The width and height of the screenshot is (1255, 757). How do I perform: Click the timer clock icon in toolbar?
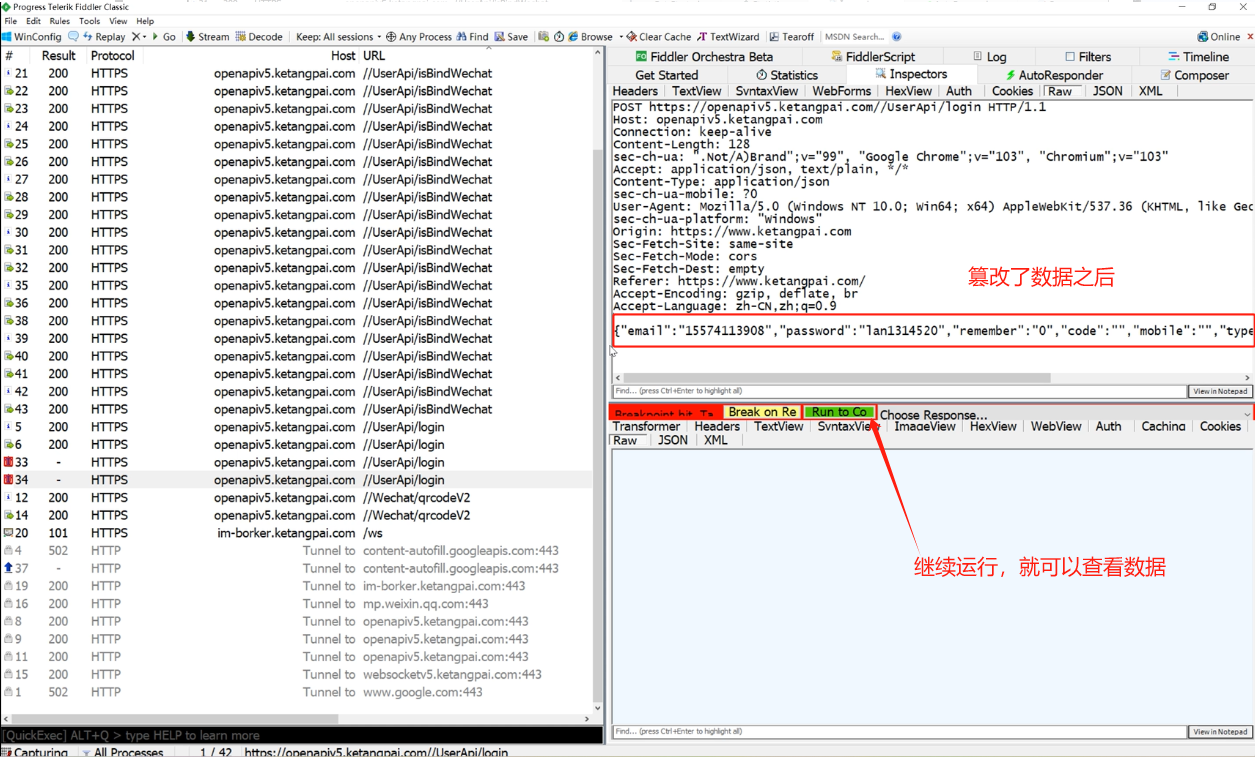point(558,37)
